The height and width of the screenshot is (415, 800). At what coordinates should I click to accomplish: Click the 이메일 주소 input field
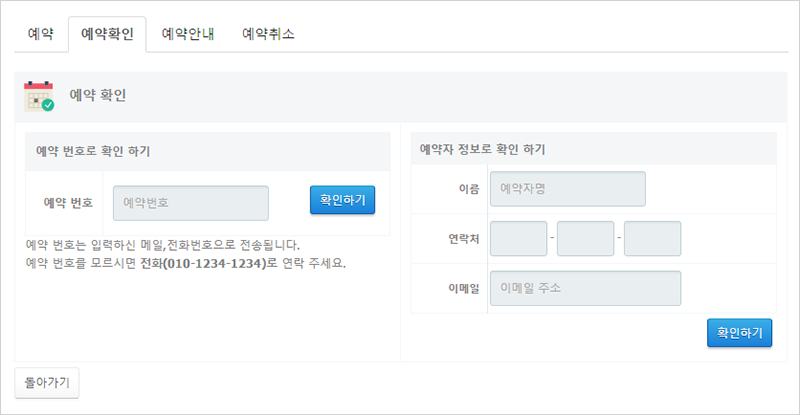(x=585, y=288)
